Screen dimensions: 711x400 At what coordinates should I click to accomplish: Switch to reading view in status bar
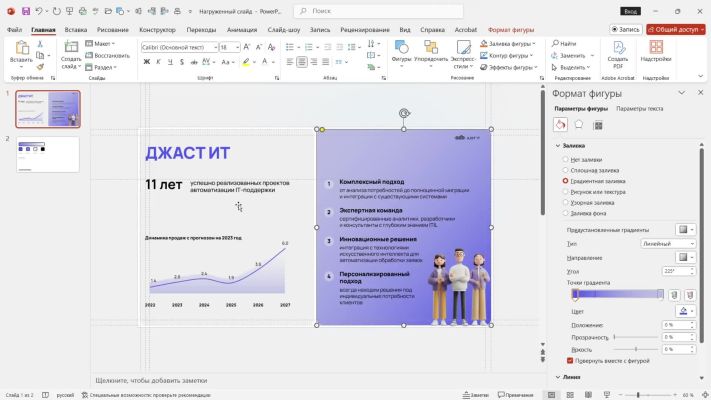coord(588,395)
